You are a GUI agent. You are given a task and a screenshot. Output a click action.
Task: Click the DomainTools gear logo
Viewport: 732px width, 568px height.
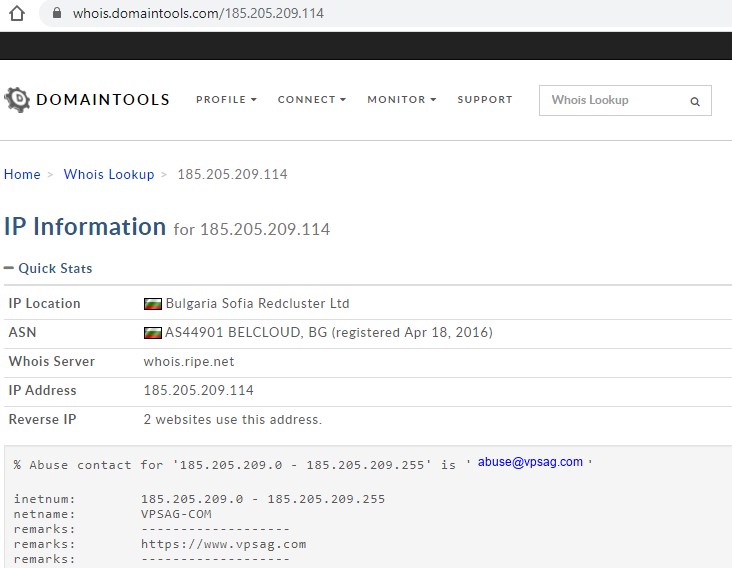point(17,99)
